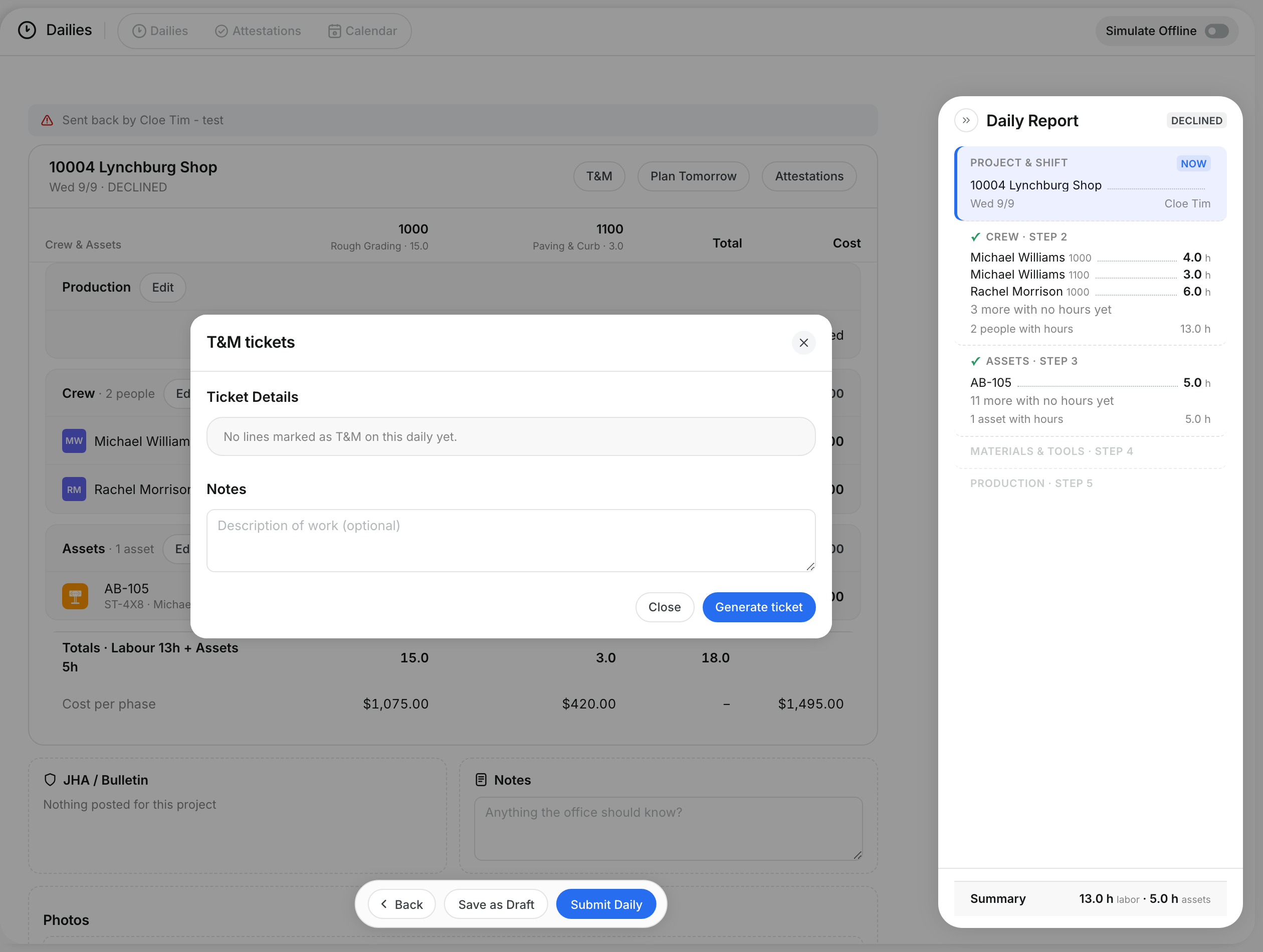Click the Dailies clock logo icon
The width and height of the screenshot is (1263, 952).
(27, 30)
